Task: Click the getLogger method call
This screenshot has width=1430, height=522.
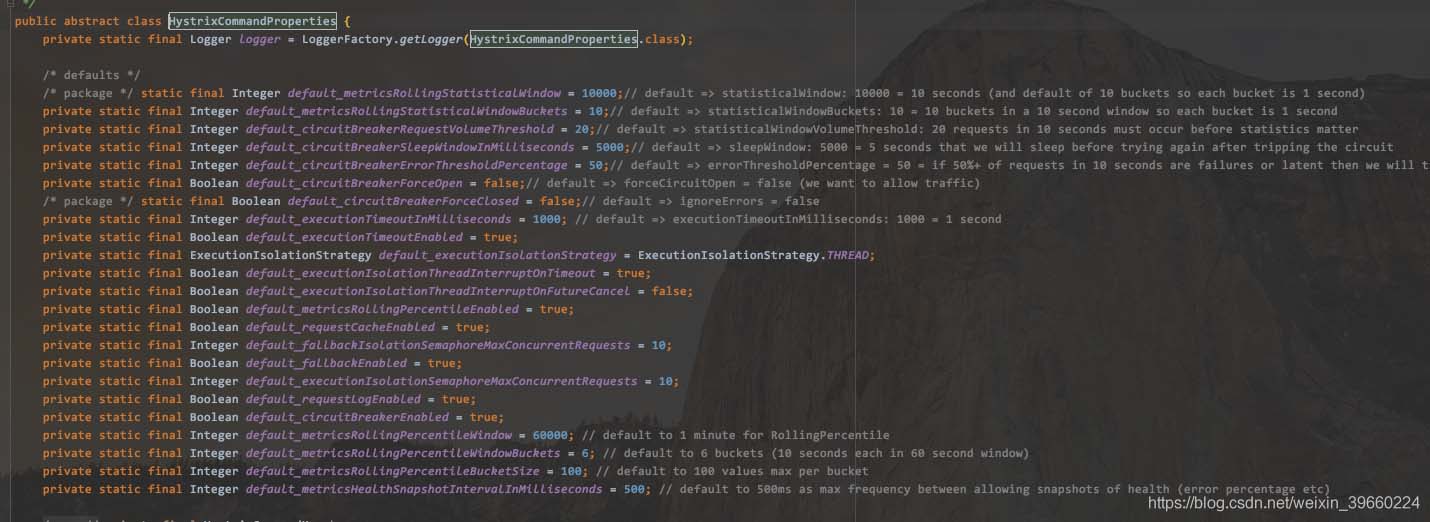Action: (431, 39)
